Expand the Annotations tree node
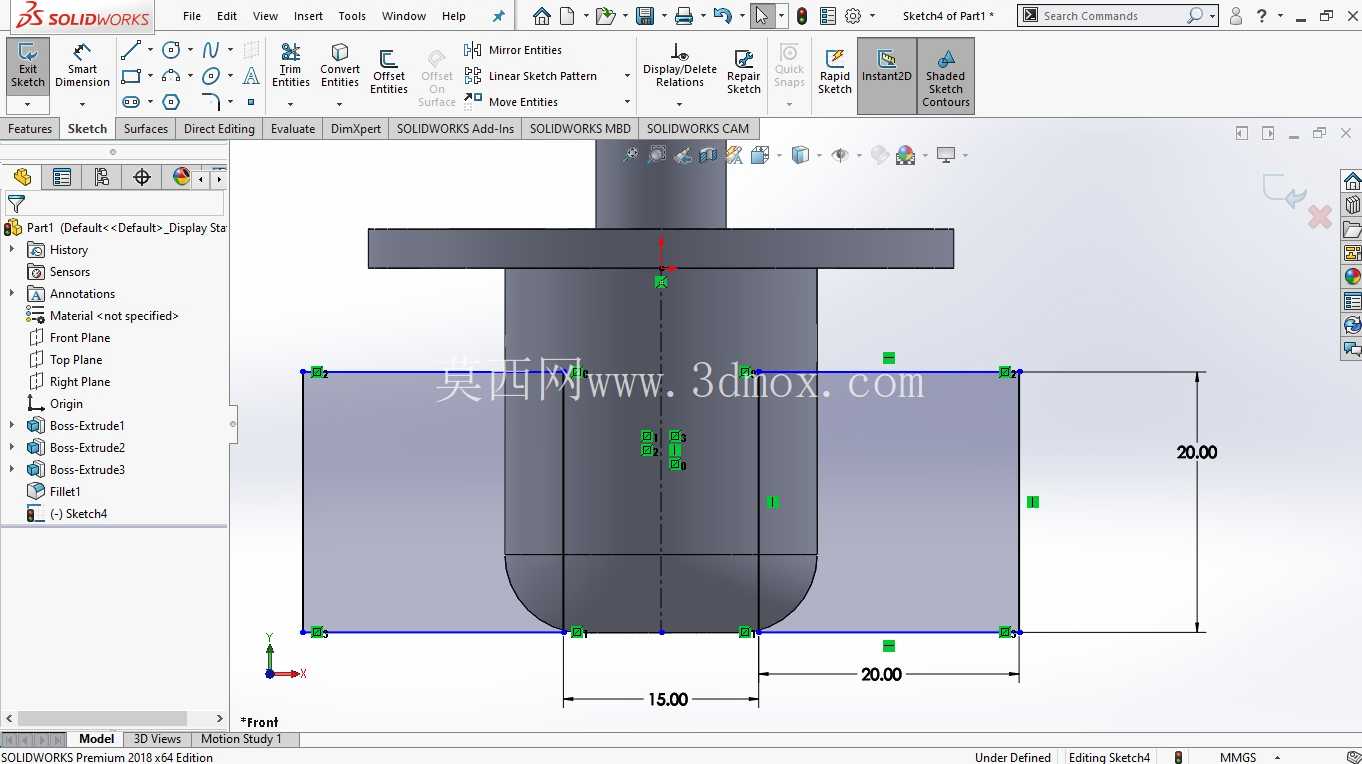Screen dimensions: 1362x764 tap(12, 294)
